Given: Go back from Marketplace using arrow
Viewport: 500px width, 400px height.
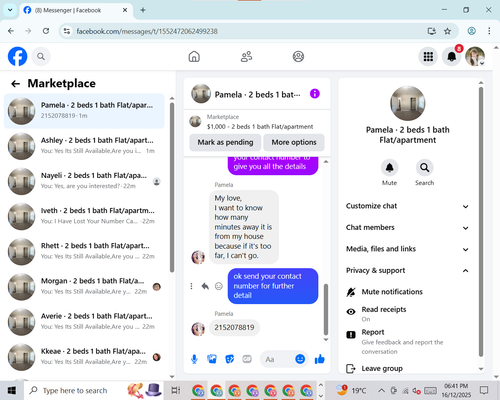Looking at the screenshot, I should [x=15, y=83].
